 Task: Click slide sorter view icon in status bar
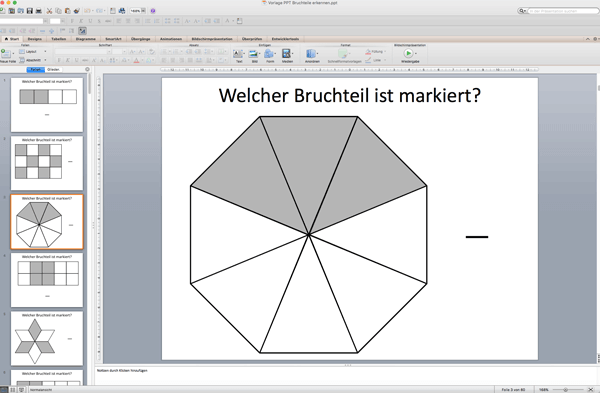click(x=13, y=390)
